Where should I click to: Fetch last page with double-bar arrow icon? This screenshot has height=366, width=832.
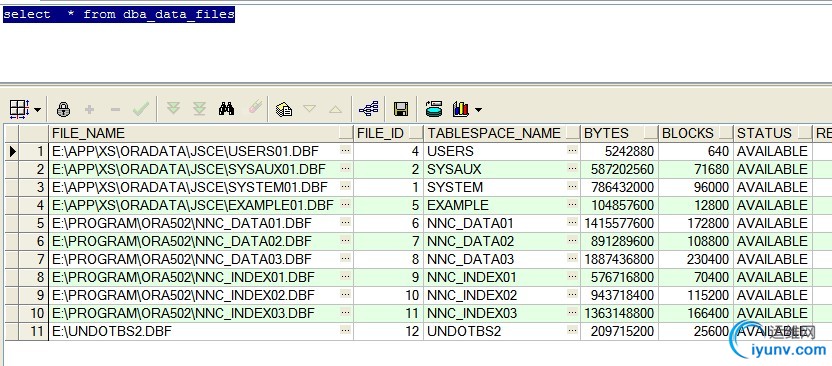199,109
